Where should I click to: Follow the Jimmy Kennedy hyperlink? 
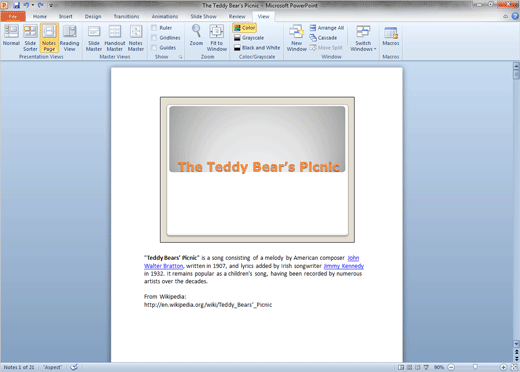pos(344,266)
